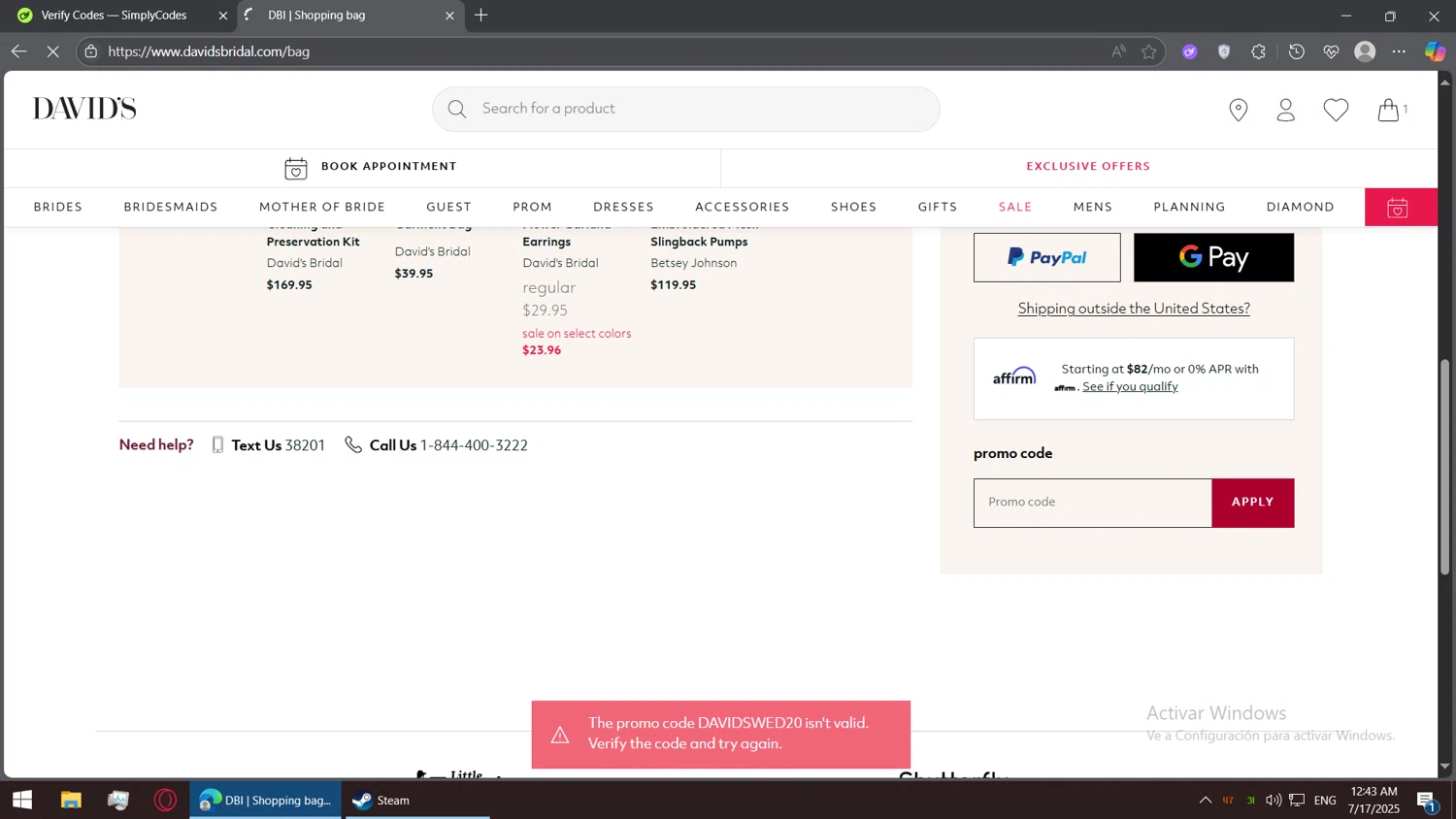This screenshot has width=1456, height=819.
Task: Click Shipping outside the United States link
Action: pyautogui.click(x=1134, y=309)
